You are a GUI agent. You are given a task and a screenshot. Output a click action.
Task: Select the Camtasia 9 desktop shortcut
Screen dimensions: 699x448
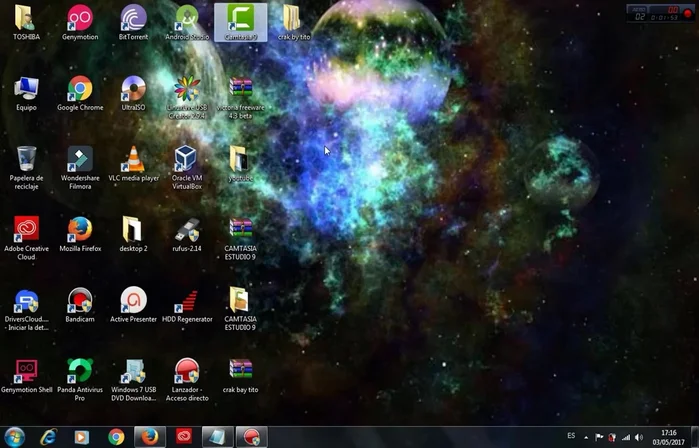coord(240,18)
